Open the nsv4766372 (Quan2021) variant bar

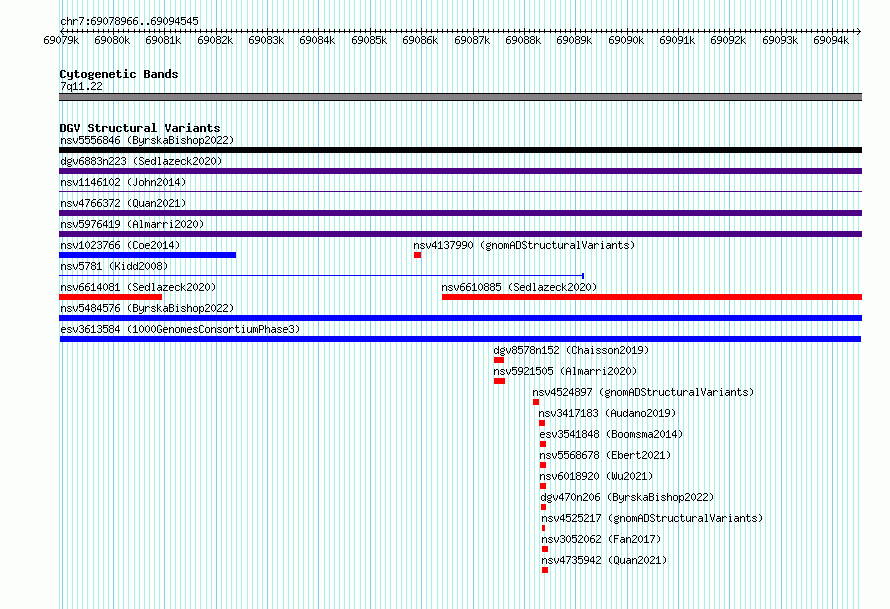(x=460, y=213)
